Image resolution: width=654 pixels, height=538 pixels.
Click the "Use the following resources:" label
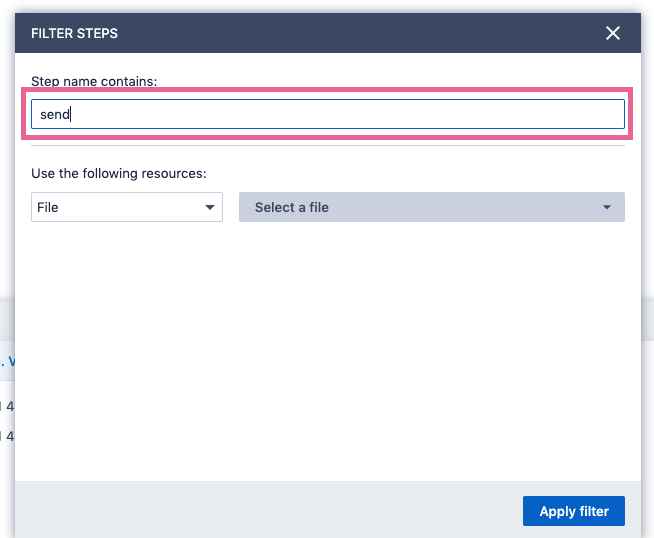click(x=118, y=173)
